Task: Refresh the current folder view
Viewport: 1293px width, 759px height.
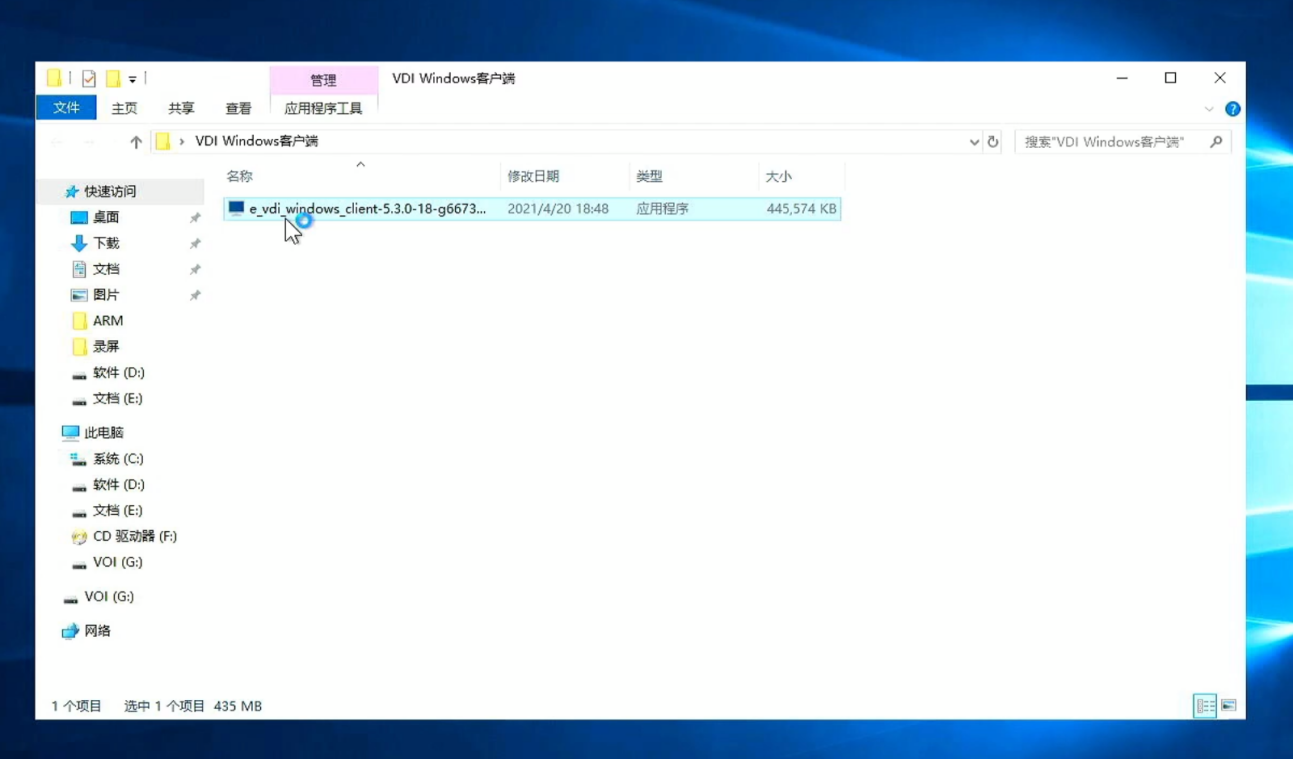Action: [993, 142]
